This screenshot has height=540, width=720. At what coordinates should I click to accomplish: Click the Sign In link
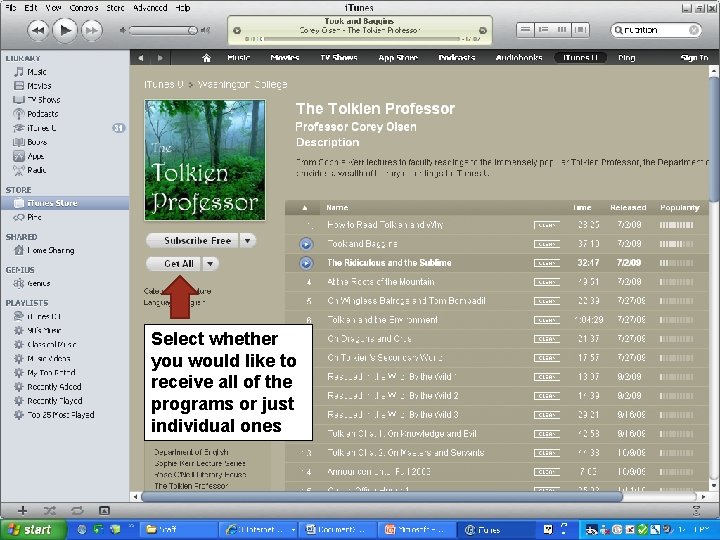coord(694,58)
